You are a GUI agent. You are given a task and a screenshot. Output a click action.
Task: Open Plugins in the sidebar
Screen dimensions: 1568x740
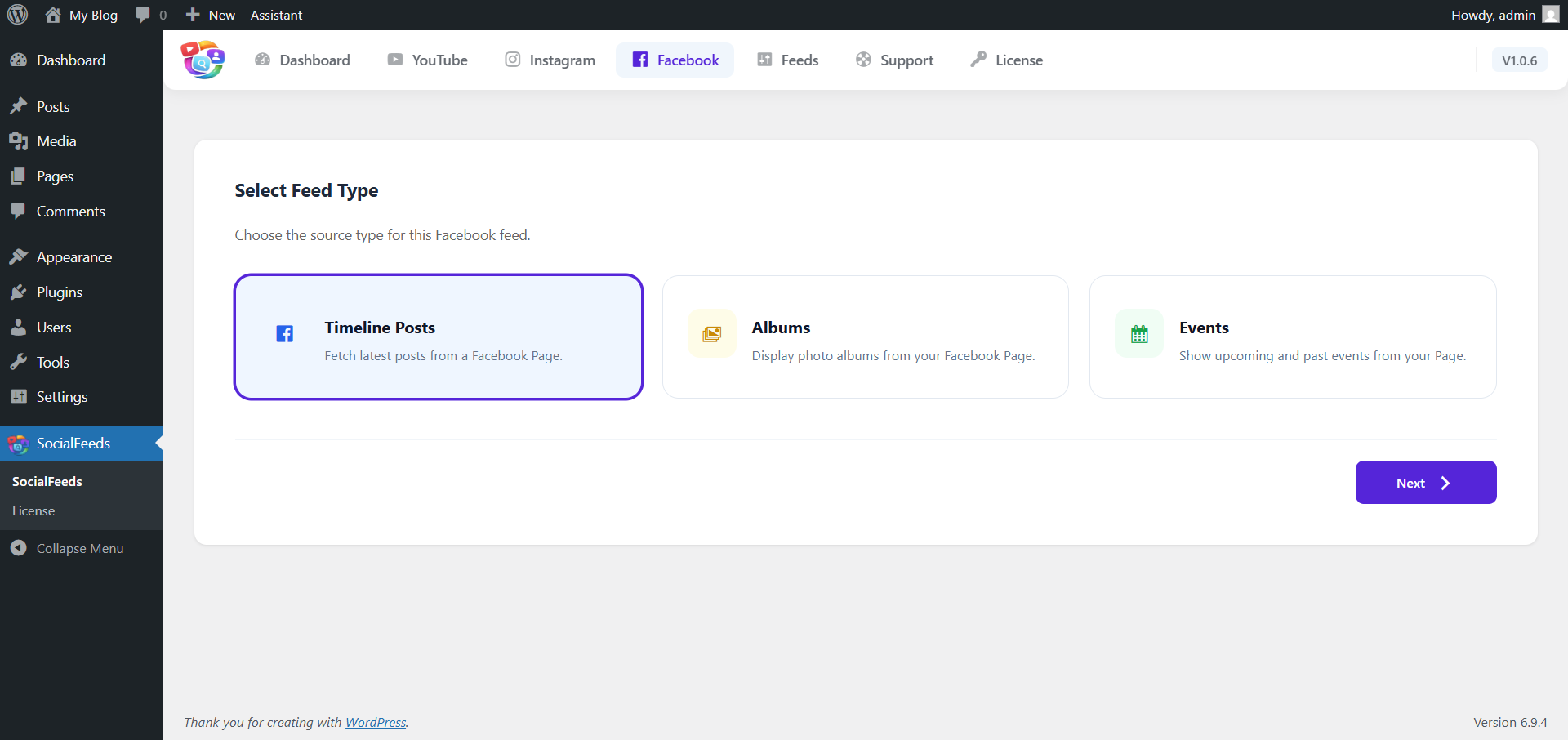point(59,292)
